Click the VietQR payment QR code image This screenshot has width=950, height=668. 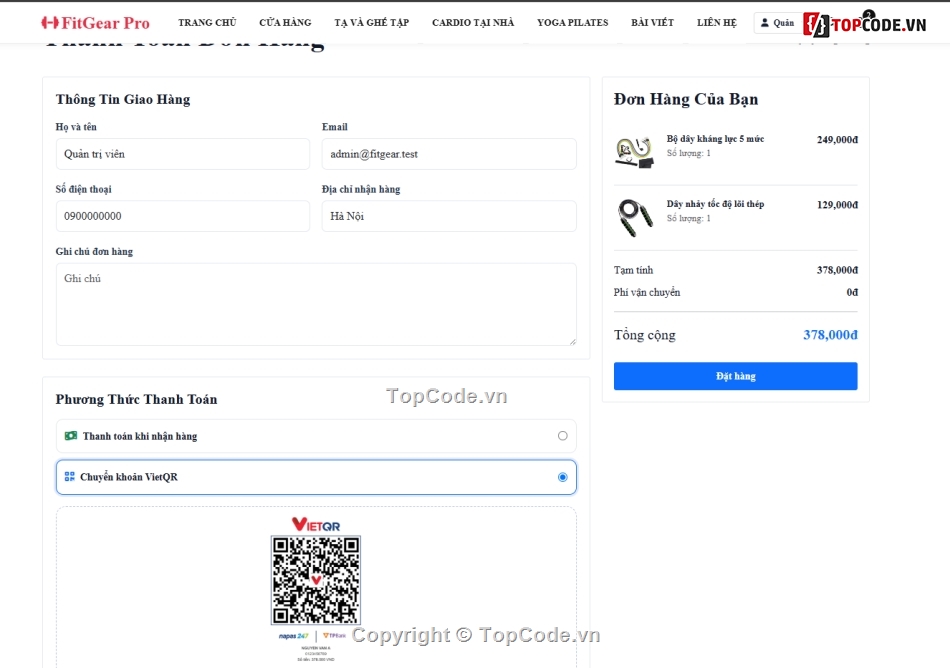(x=316, y=580)
